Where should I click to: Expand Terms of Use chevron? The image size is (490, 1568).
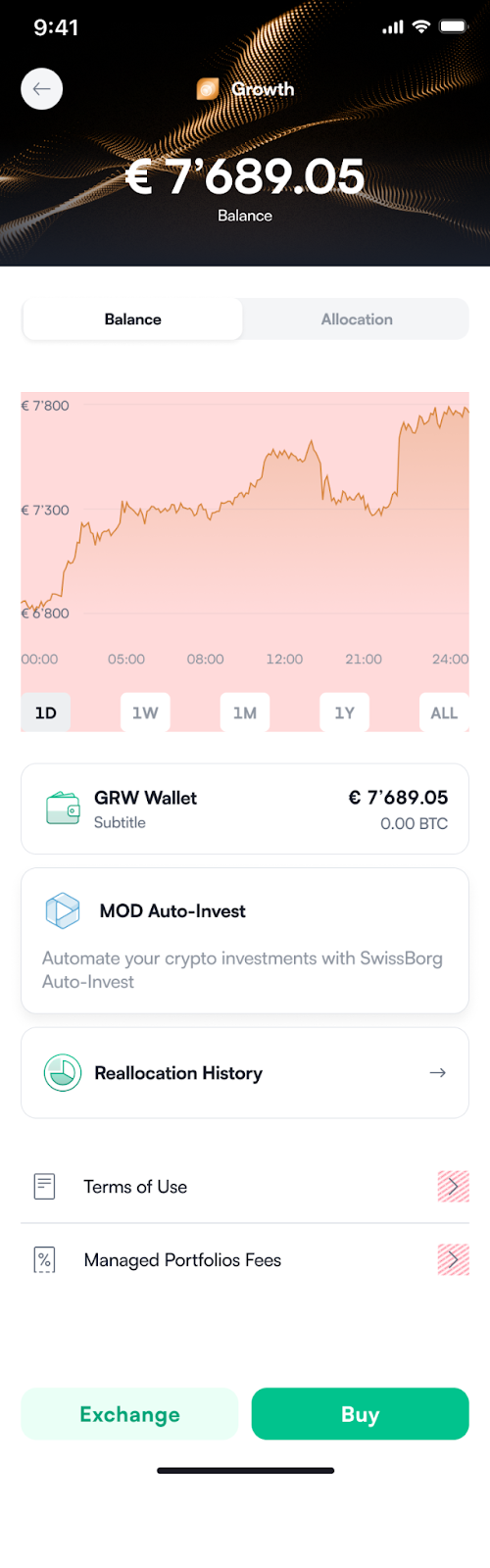coord(453,1187)
